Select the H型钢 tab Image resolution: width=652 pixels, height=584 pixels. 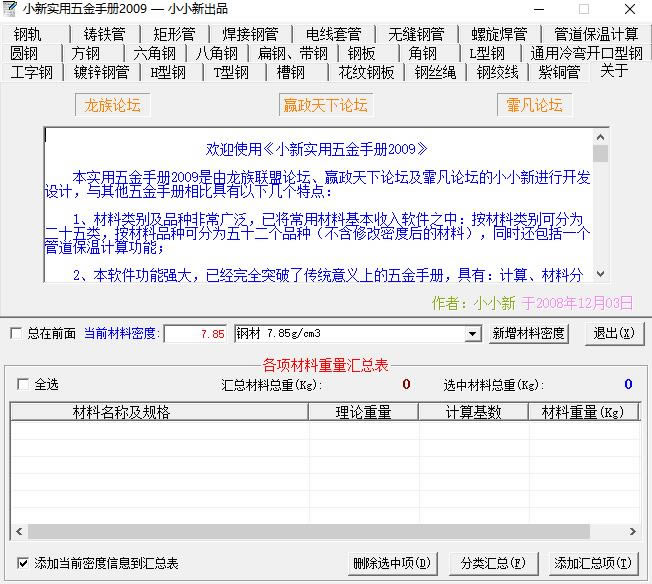(171, 72)
